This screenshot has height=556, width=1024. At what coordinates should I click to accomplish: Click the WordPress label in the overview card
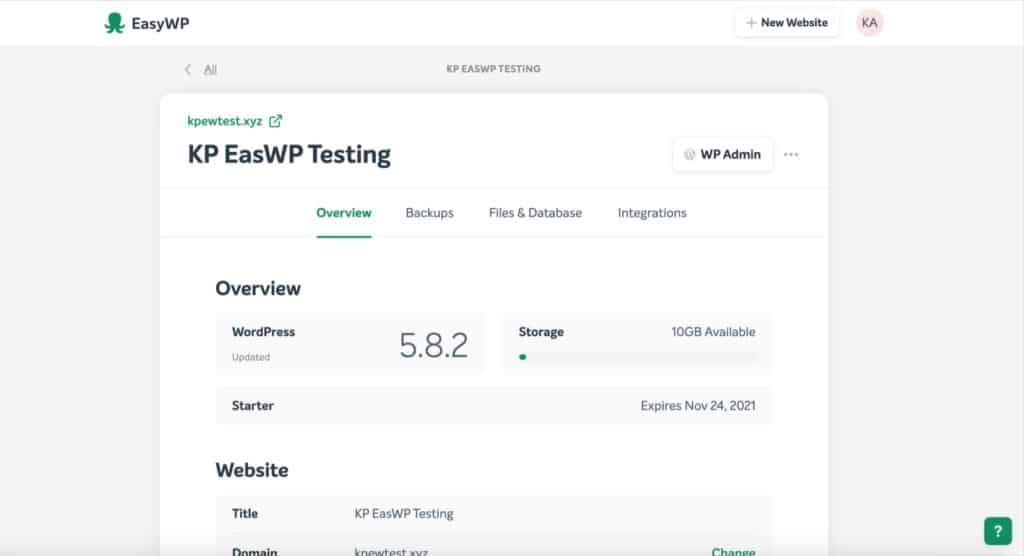click(x=263, y=332)
